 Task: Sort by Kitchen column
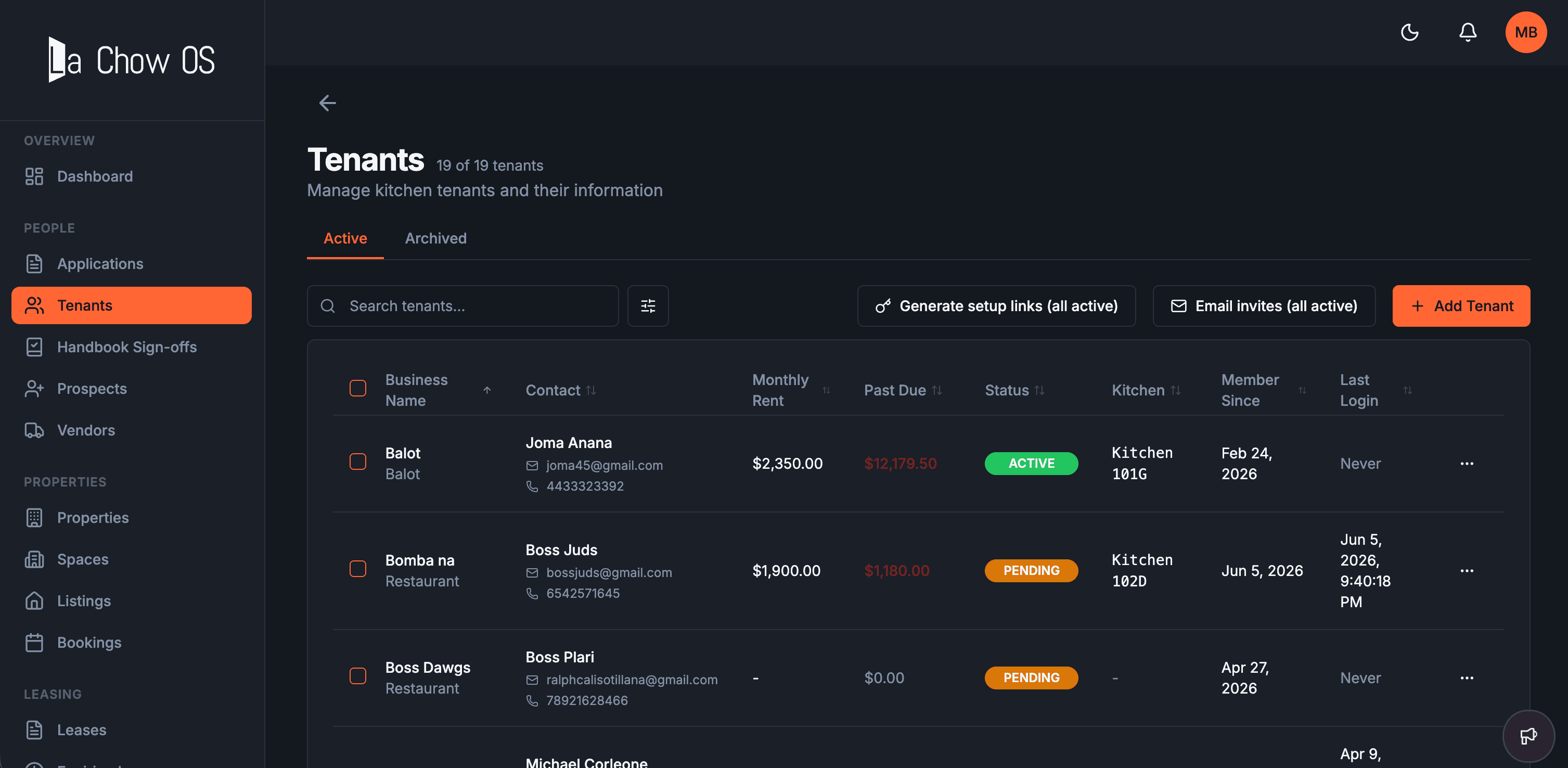[1146, 390]
